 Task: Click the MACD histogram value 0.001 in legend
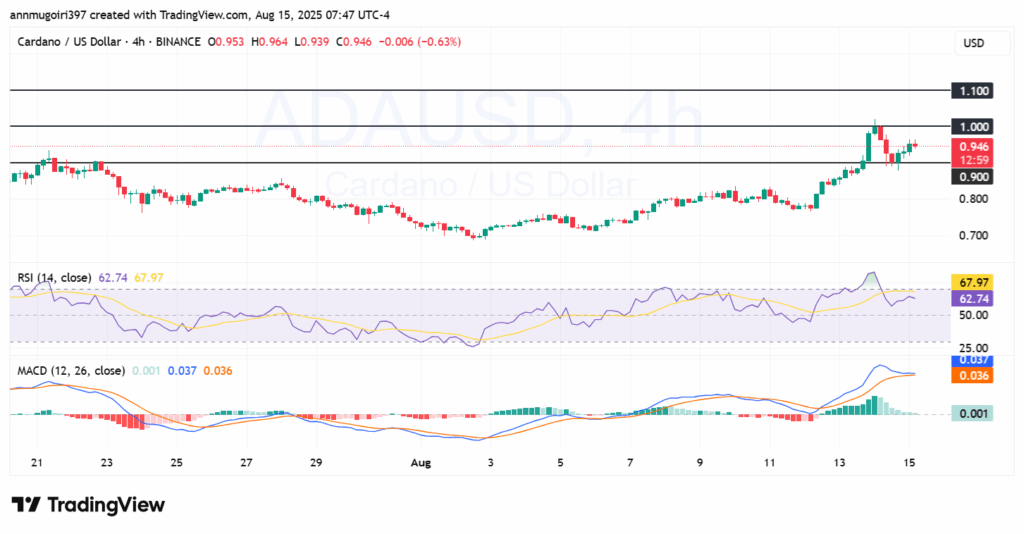(x=146, y=371)
